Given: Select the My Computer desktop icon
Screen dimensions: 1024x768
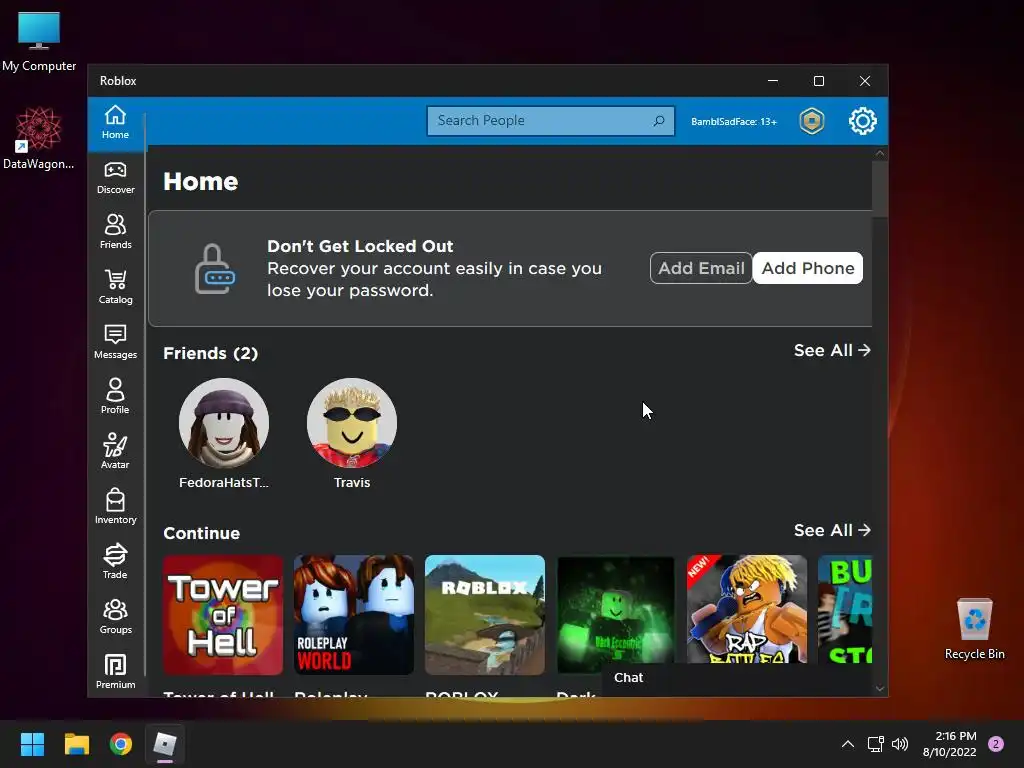Looking at the screenshot, I should click(39, 42).
